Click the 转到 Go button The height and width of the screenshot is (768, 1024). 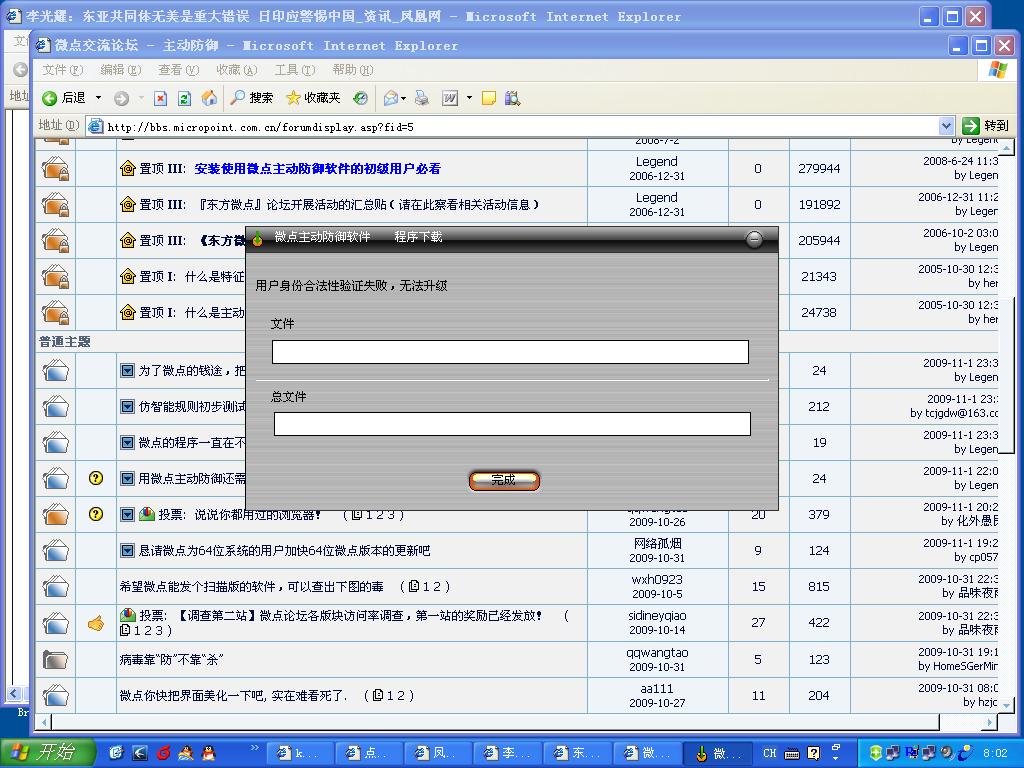click(x=986, y=126)
